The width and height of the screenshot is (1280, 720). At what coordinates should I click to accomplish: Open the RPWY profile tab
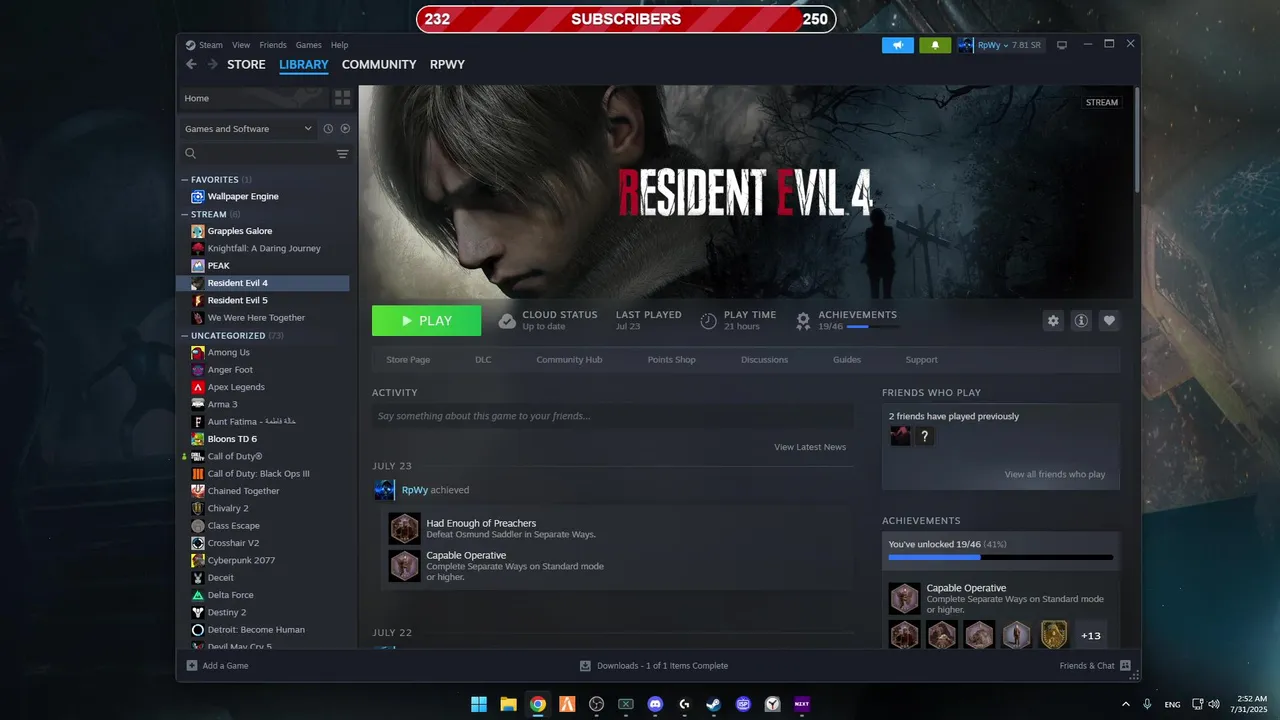(x=447, y=64)
